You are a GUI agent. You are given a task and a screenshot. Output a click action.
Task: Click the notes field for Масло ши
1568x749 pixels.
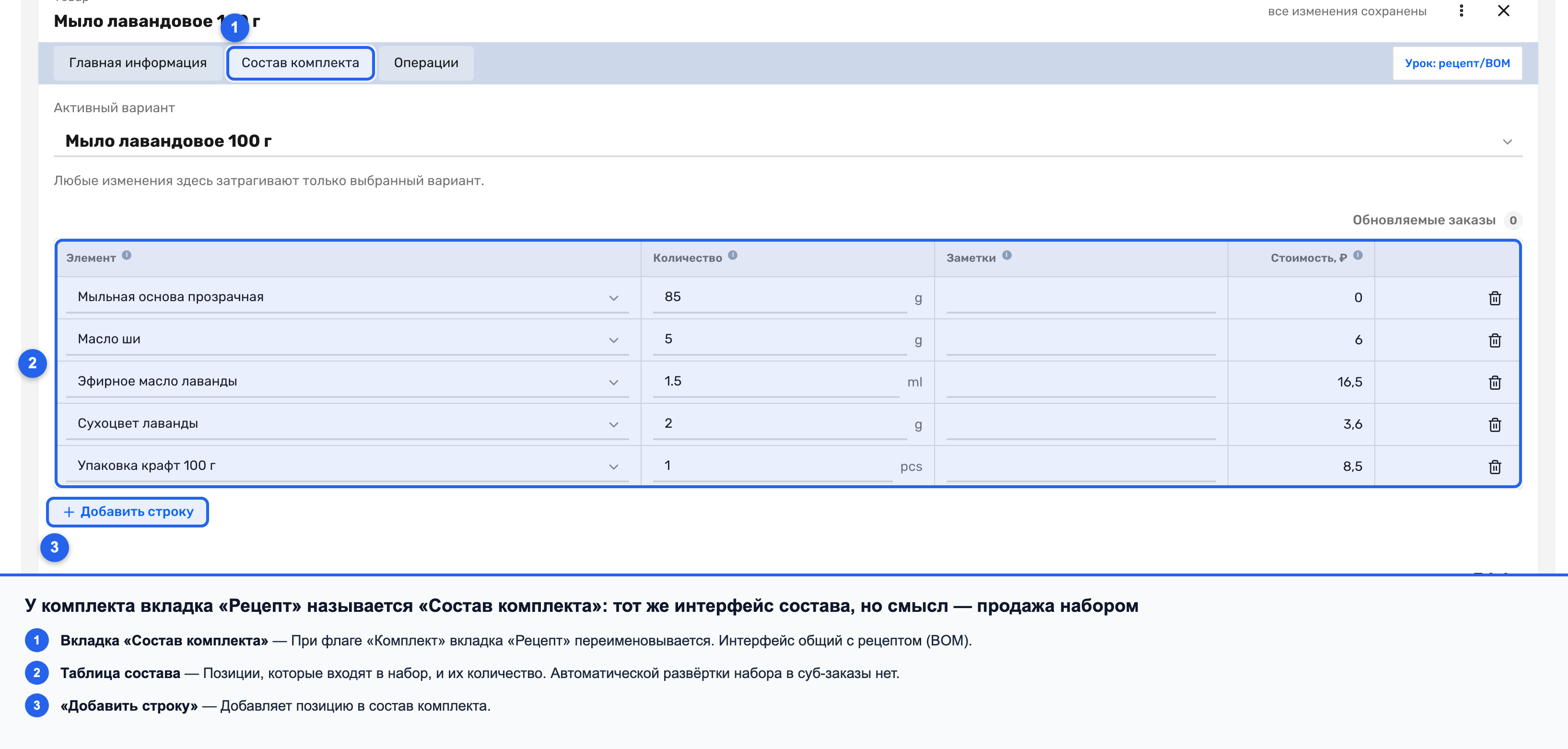[x=1080, y=340]
